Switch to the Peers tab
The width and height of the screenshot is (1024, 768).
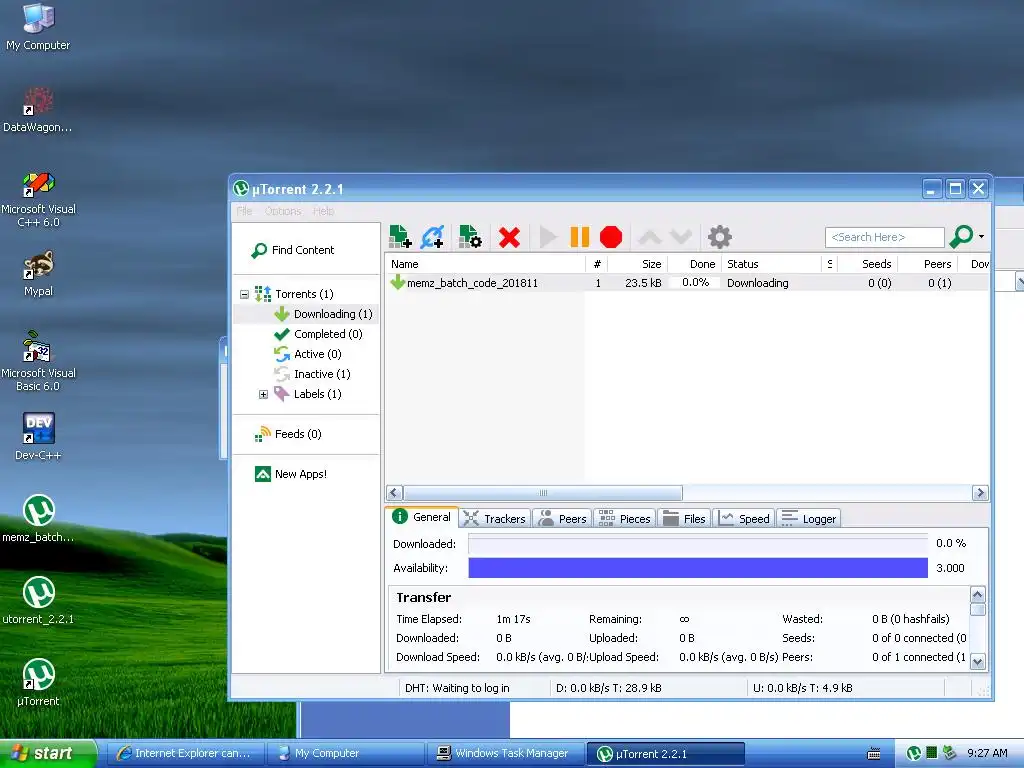pos(562,519)
